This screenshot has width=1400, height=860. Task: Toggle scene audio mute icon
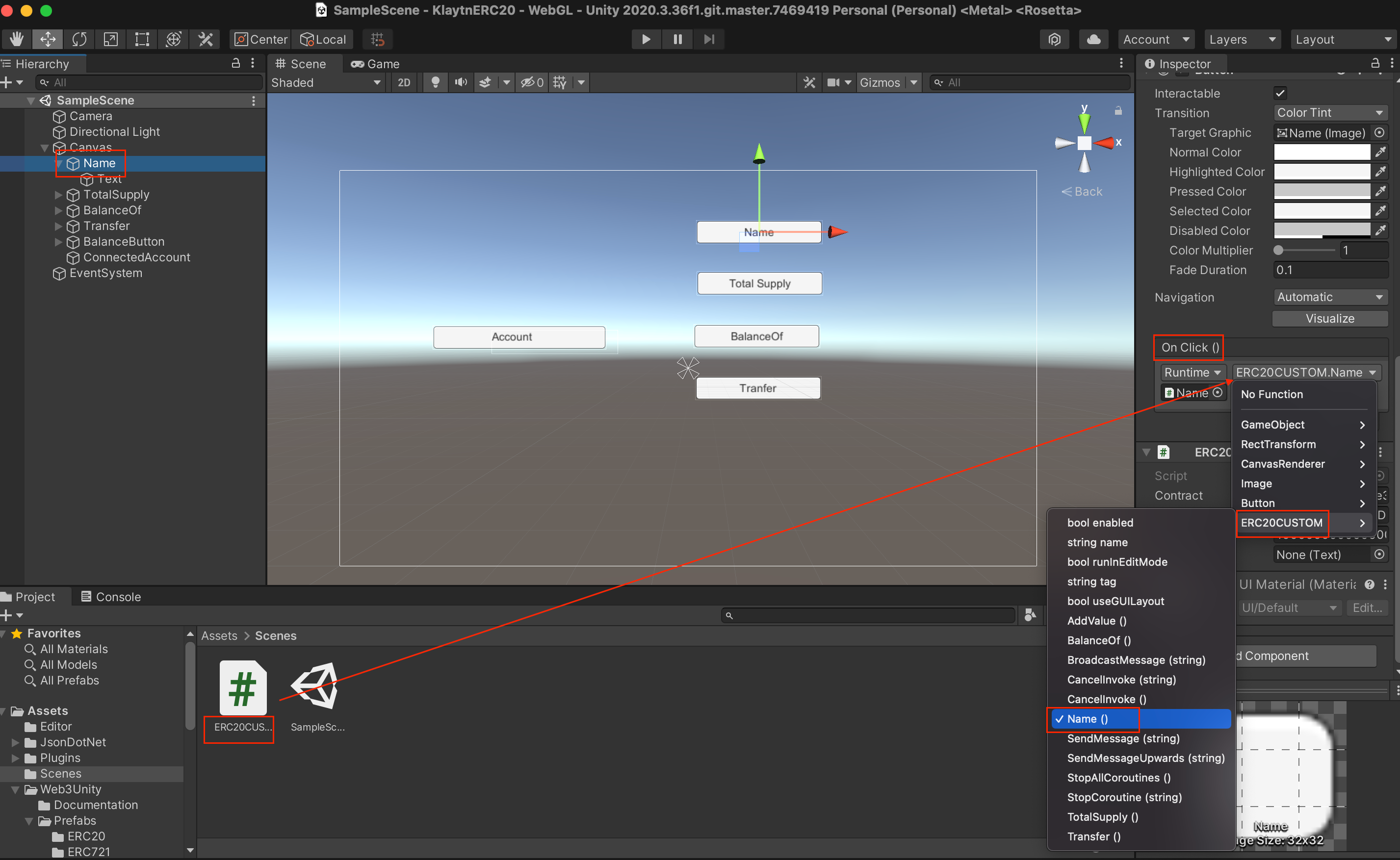[461, 82]
